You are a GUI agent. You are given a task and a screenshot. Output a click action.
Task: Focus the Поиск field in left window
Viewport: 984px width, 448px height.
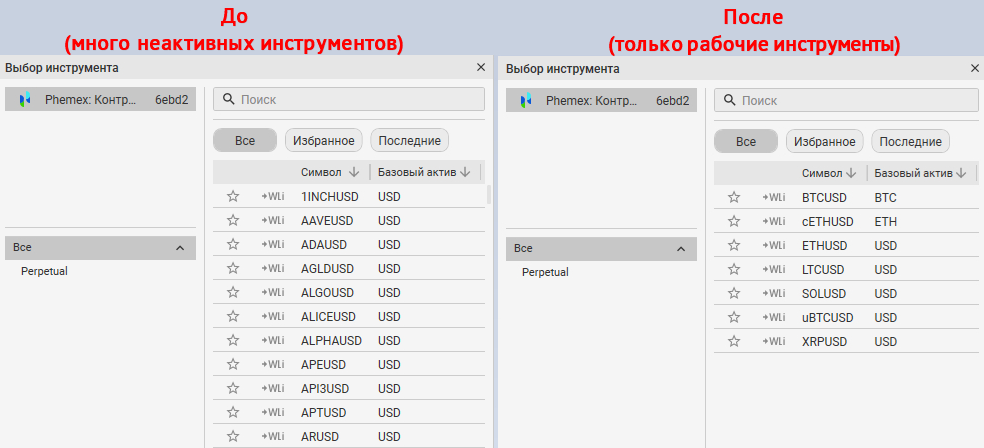click(349, 99)
